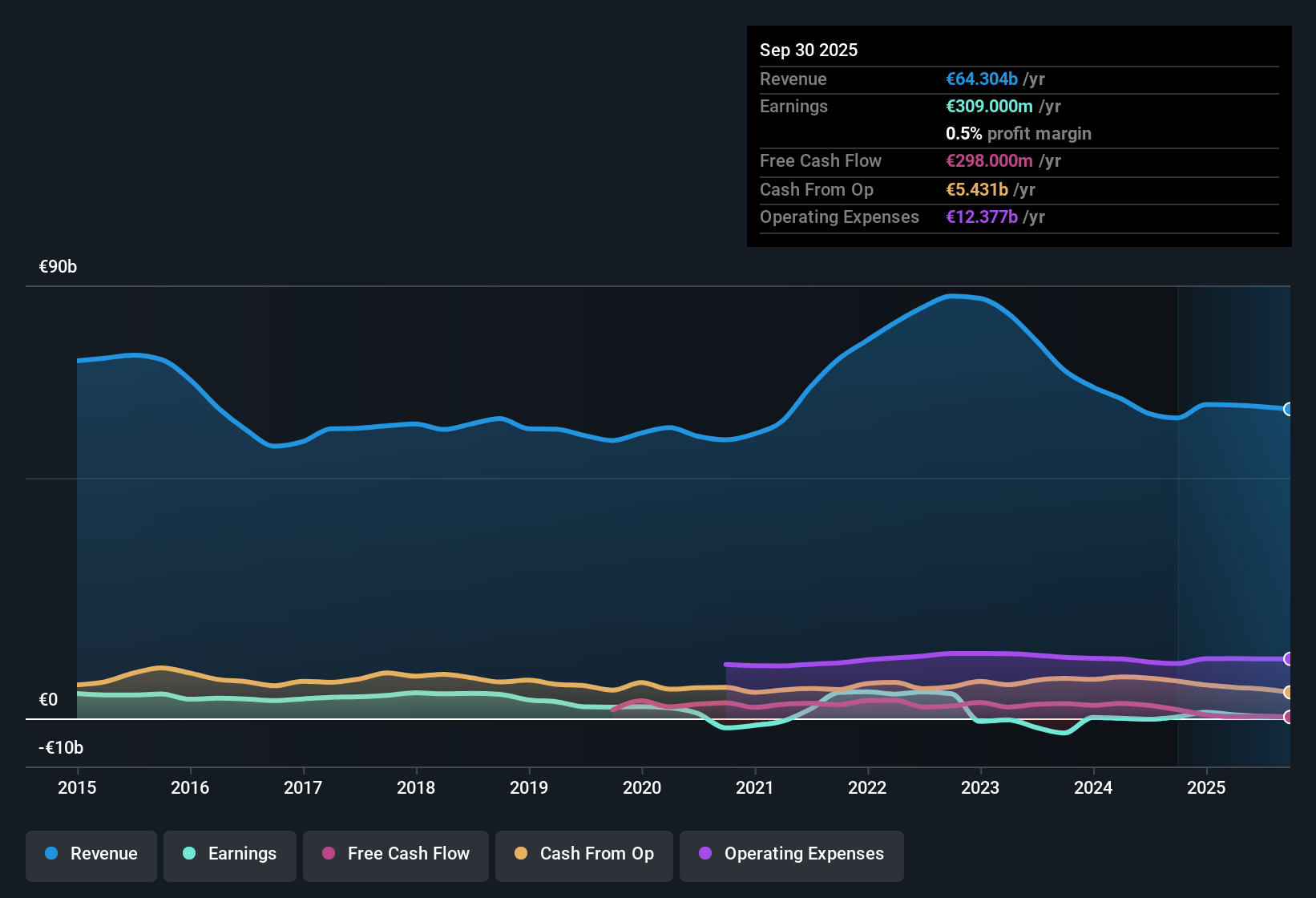Toggle the Operating Expenses series off
Viewport: 1316px width, 898px height.
791,854
